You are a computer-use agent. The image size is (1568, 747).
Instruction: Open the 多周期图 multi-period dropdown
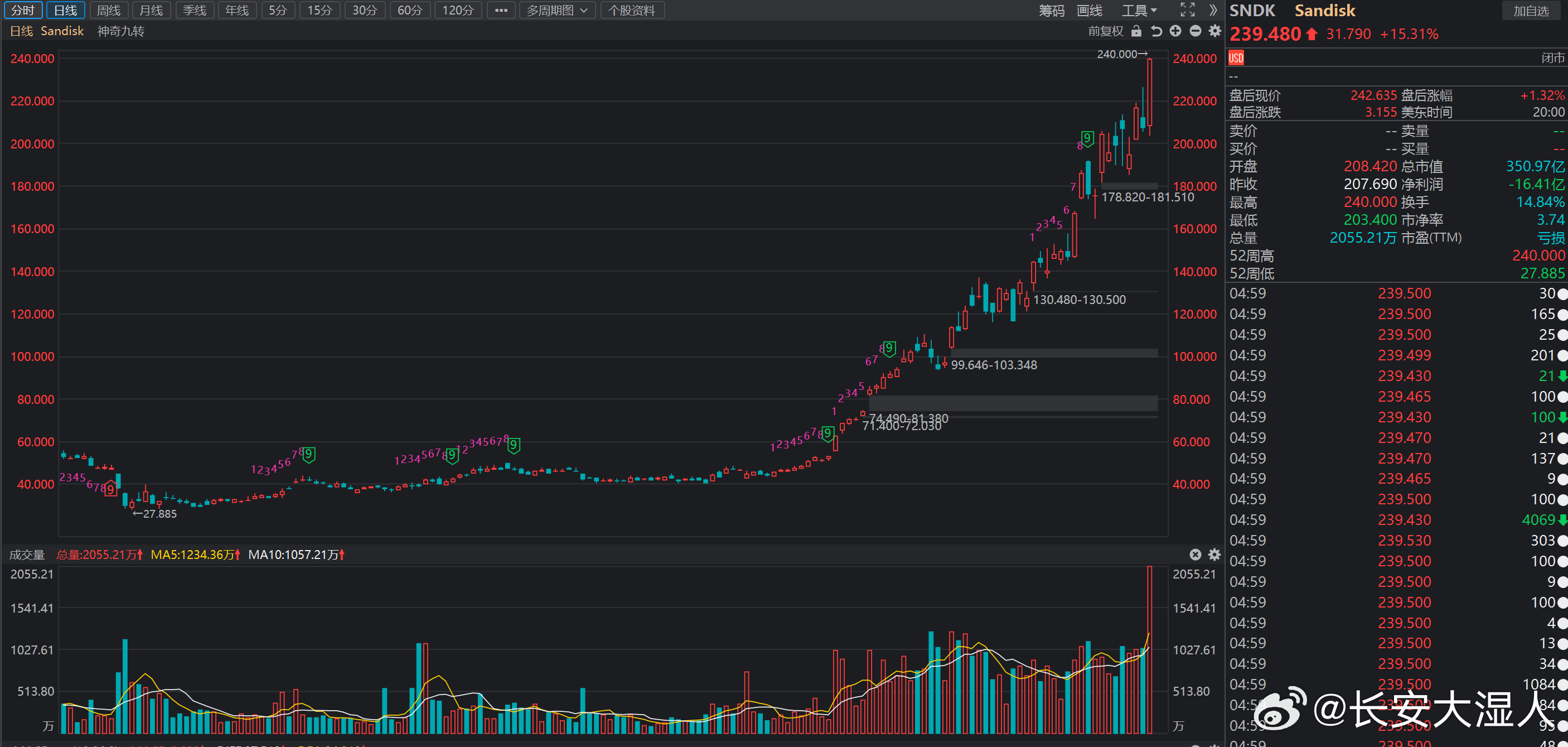pos(557,11)
